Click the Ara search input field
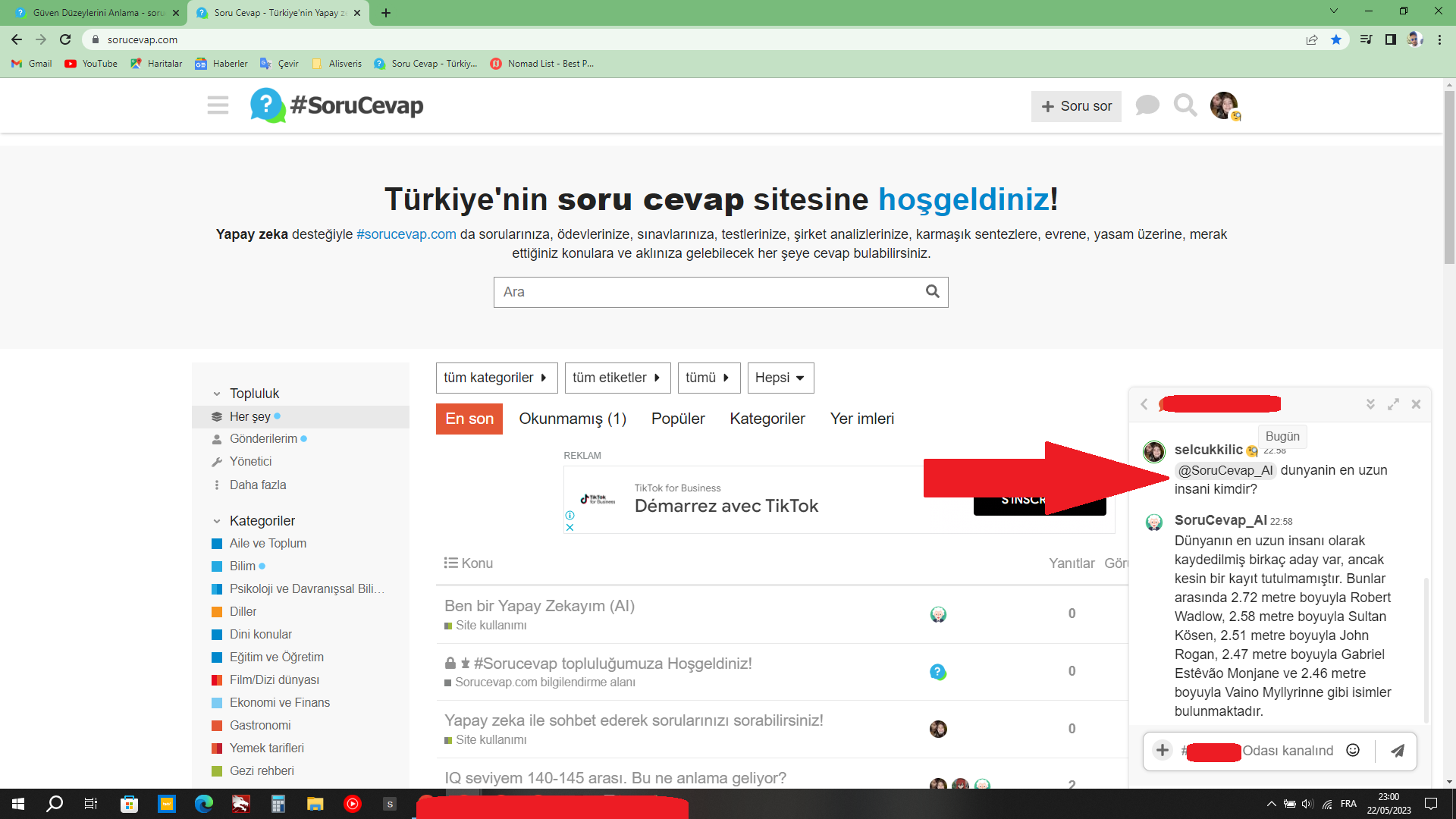Image resolution: width=1456 pixels, height=819 pixels. 705,292
